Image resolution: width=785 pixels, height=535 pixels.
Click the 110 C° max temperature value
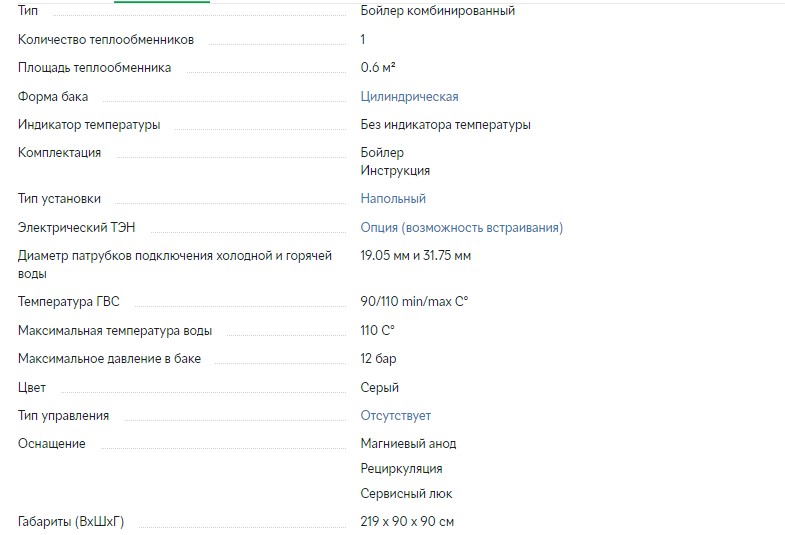pos(377,330)
